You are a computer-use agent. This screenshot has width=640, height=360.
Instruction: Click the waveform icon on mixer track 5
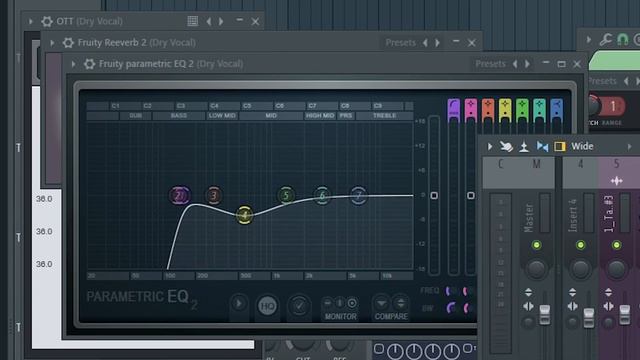616,180
